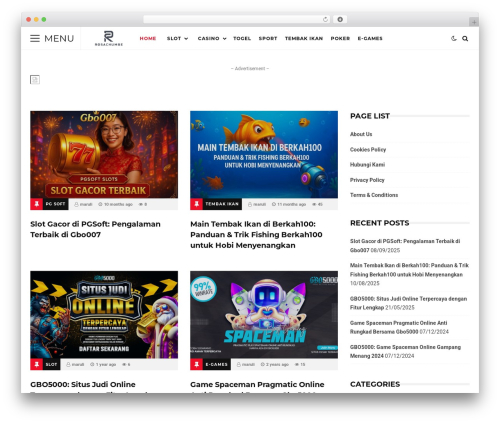Open E-GAMES nav item
Image resolution: width=500 pixels, height=423 pixels.
tap(370, 38)
